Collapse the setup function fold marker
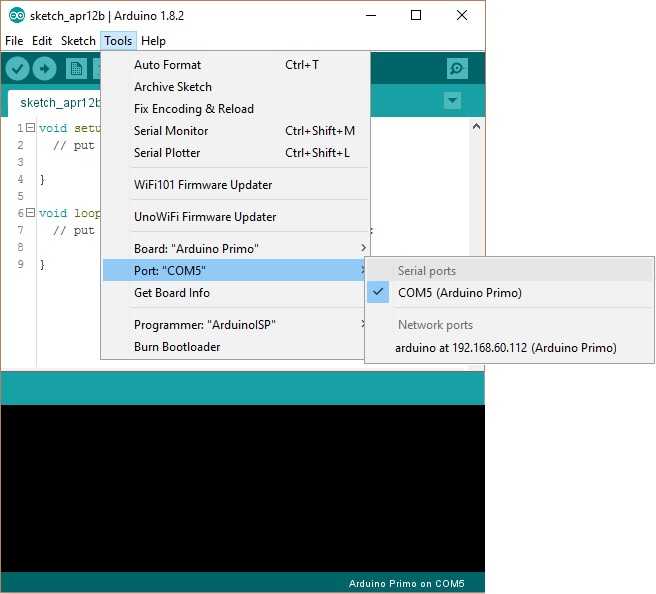 (30, 129)
